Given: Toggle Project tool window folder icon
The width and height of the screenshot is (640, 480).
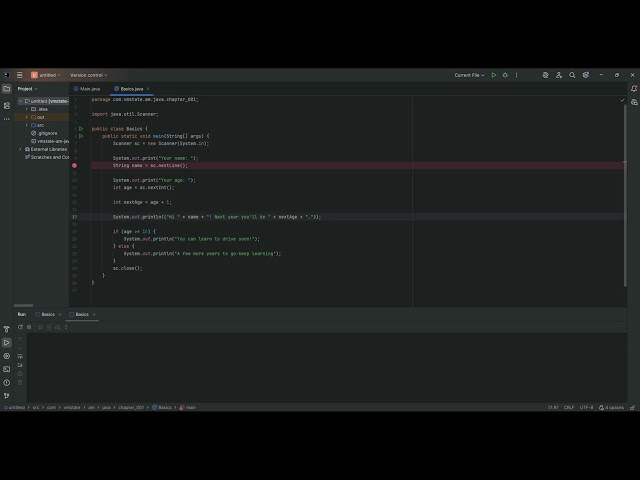Looking at the screenshot, I should click(7, 89).
